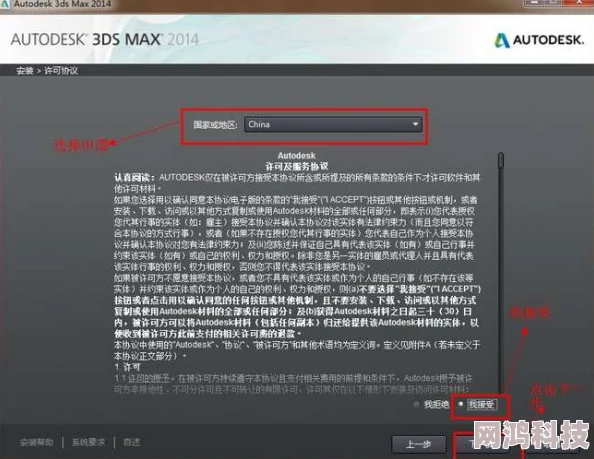Screen dimensions: 594x459
Task: Open the country or region dropdown showing China
Action: [333, 124]
